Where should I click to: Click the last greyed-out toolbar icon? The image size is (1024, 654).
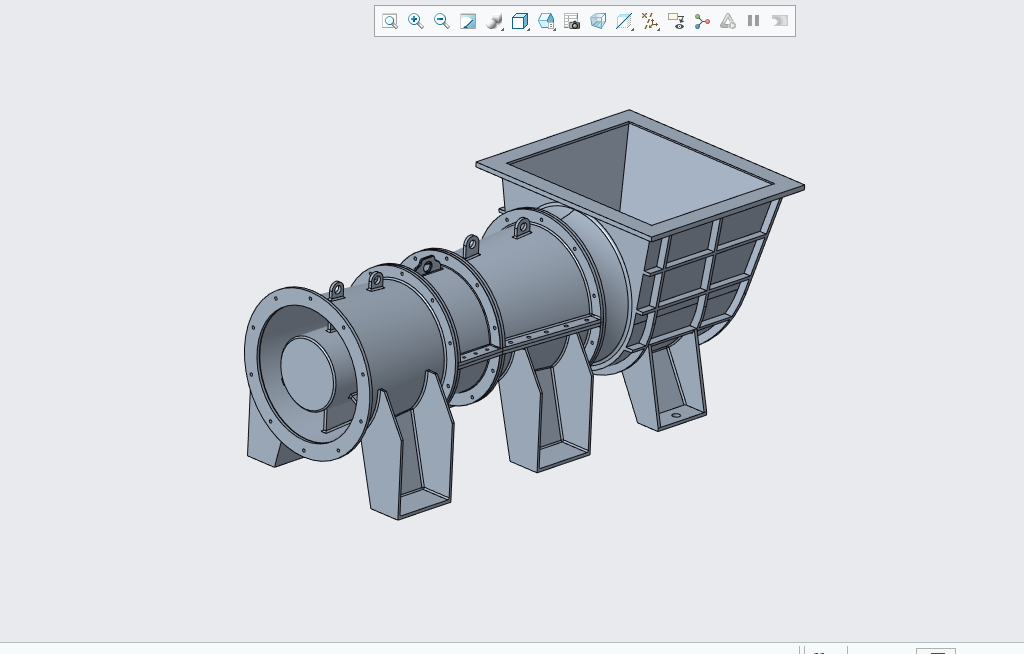780,21
